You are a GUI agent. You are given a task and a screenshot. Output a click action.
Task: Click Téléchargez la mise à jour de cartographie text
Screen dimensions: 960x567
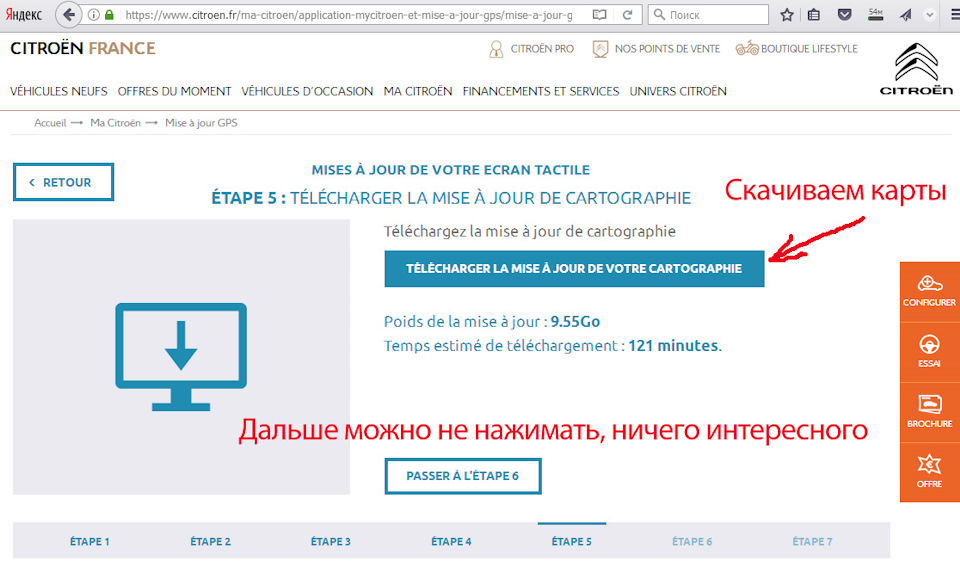(530, 231)
